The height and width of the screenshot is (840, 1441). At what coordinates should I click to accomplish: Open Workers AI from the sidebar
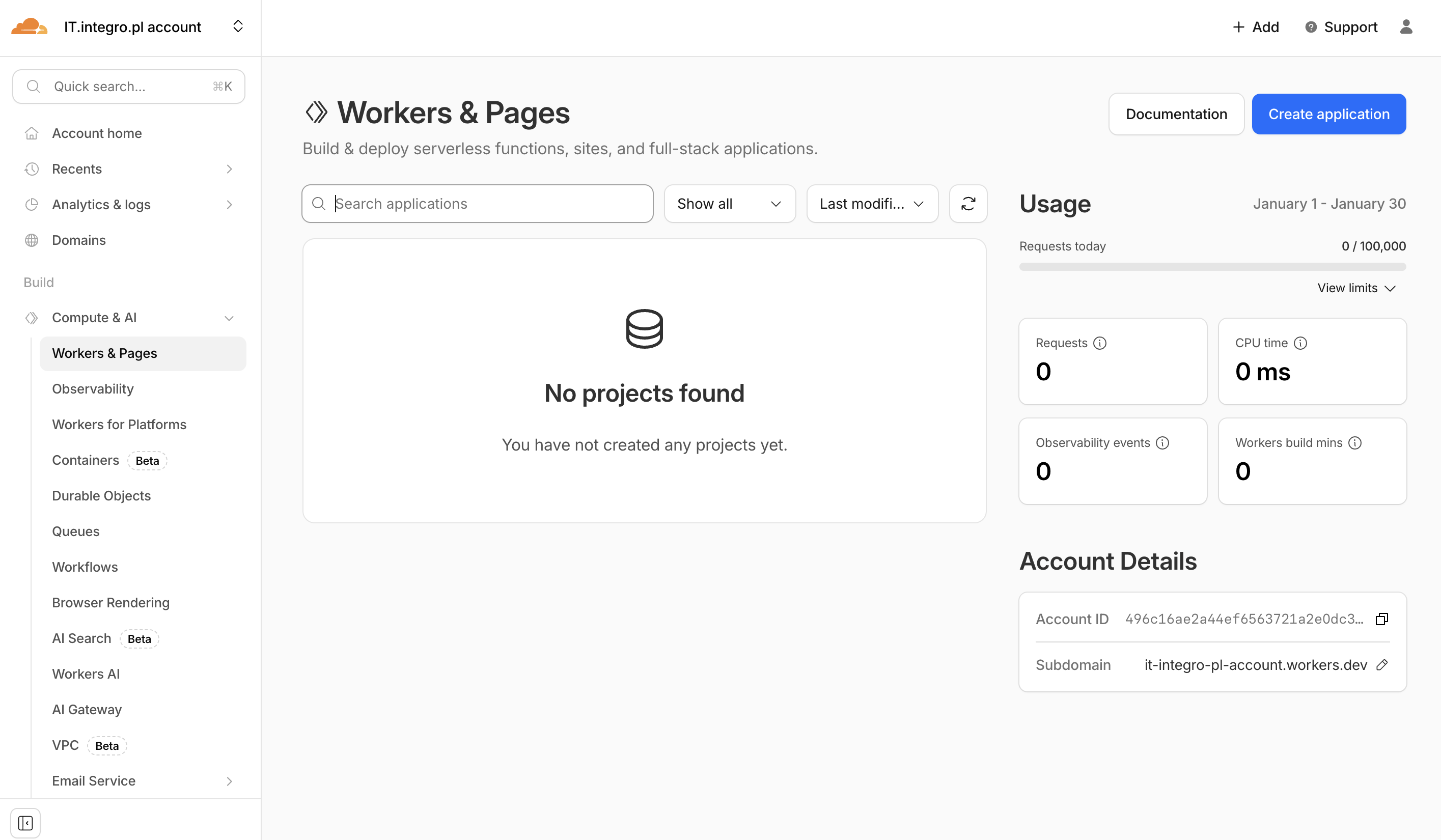click(85, 674)
